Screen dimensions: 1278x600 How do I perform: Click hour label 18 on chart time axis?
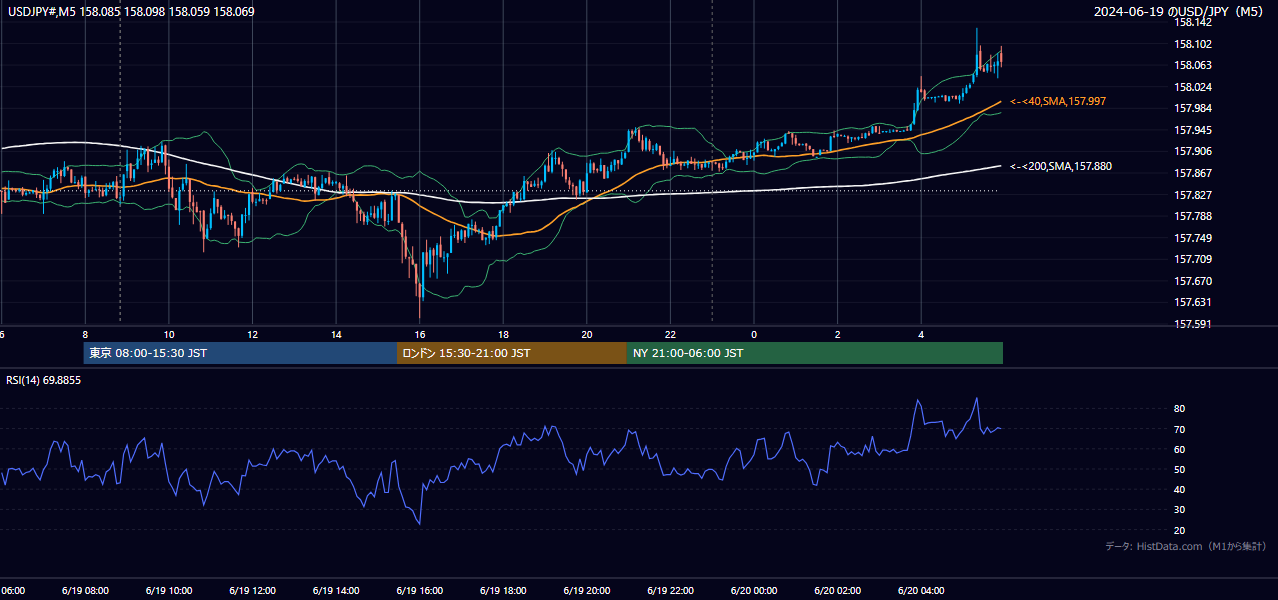[504, 334]
